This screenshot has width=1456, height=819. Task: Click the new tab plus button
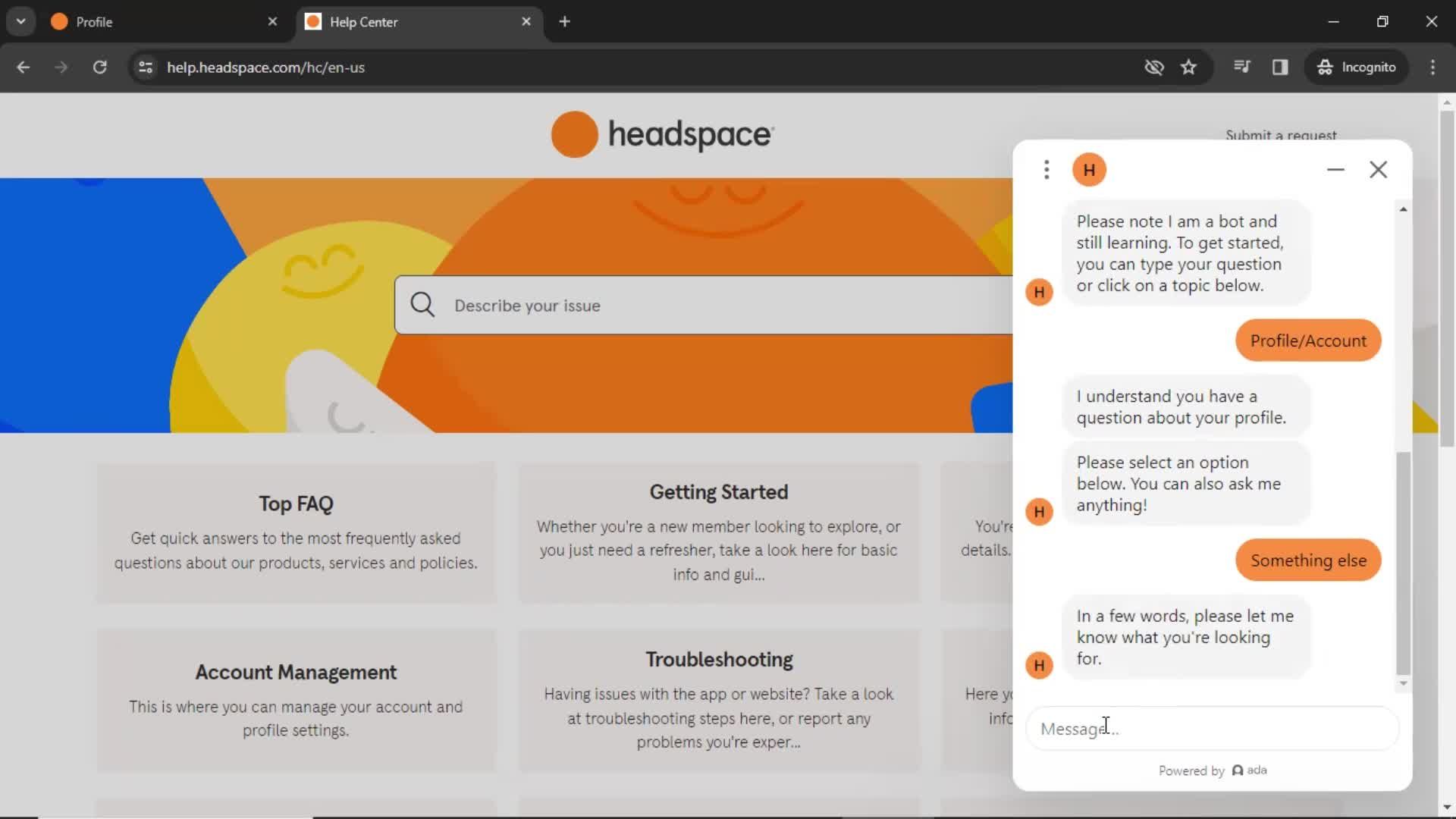point(566,21)
